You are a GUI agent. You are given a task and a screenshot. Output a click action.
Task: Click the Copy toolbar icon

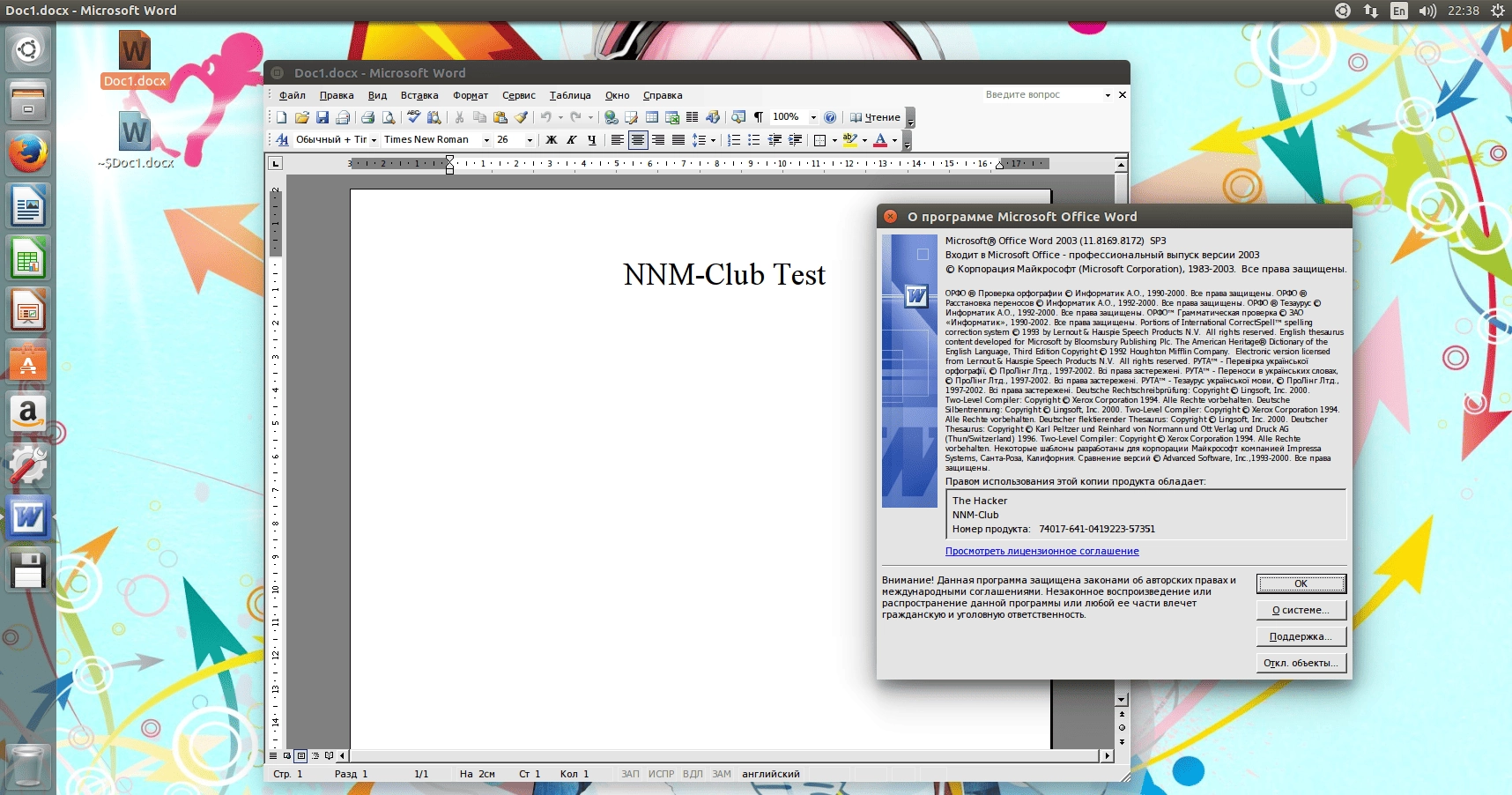479,117
